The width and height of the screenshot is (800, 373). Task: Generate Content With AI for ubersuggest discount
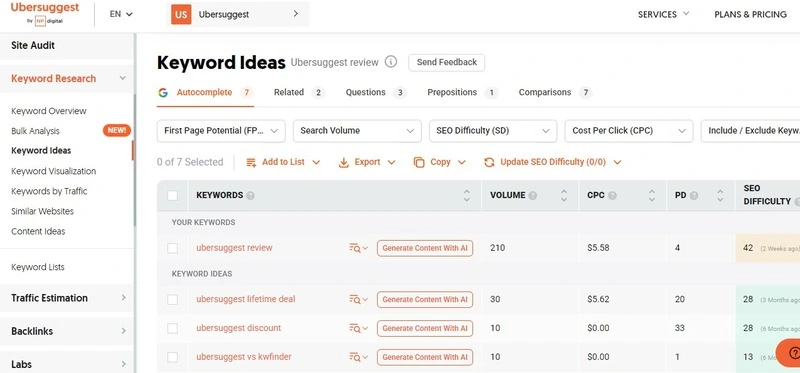click(425, 328)
